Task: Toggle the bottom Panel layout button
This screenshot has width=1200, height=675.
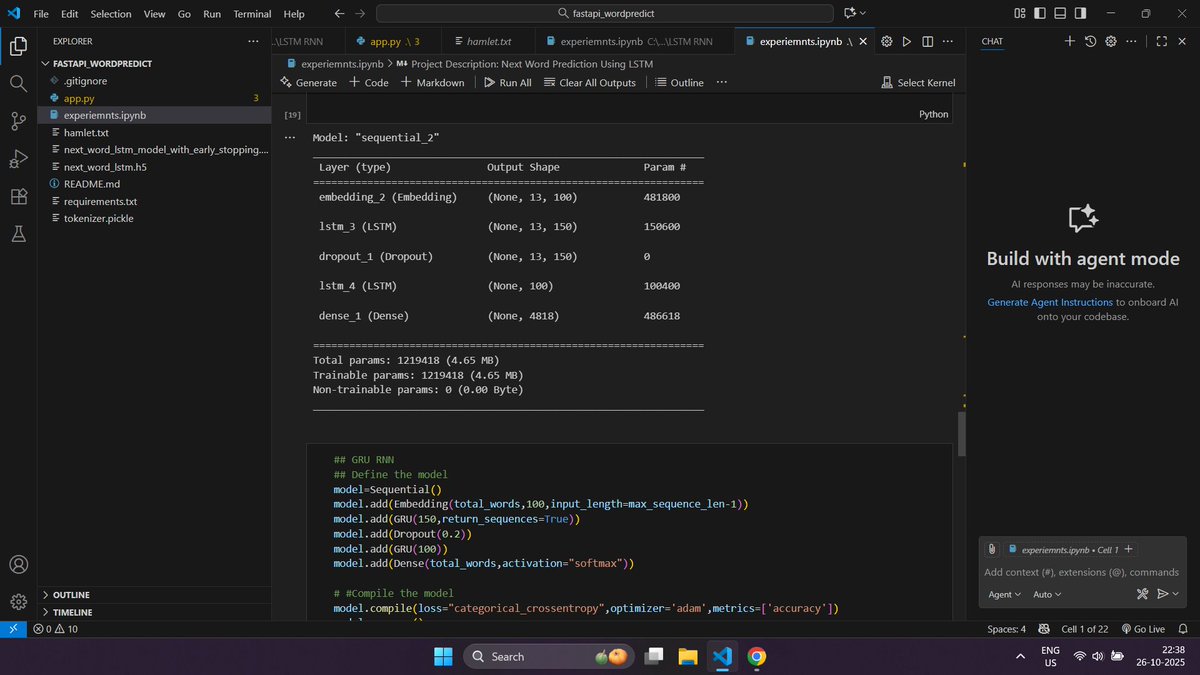Action: click(x=1060, y=14)
